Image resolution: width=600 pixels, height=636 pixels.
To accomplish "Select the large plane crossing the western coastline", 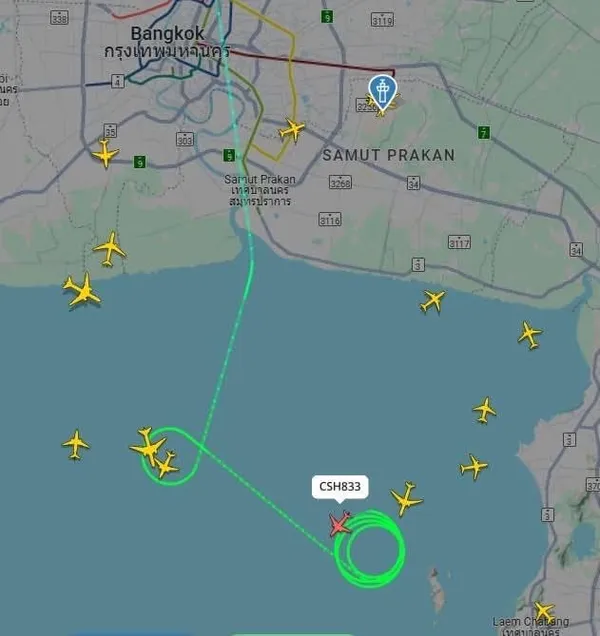I will [82, 289].
